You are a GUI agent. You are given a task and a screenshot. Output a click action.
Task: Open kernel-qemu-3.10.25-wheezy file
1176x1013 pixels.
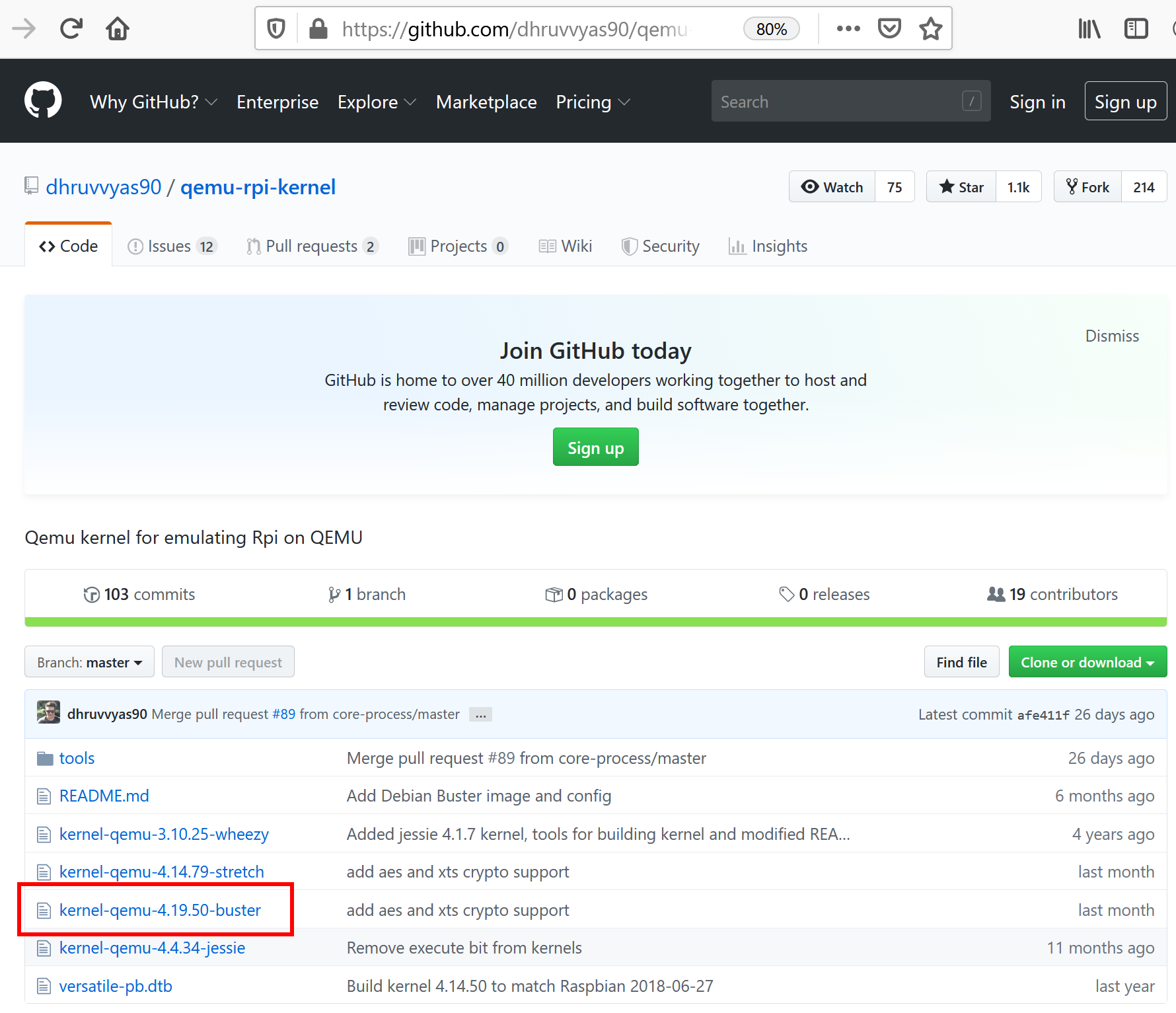point(164,834)
